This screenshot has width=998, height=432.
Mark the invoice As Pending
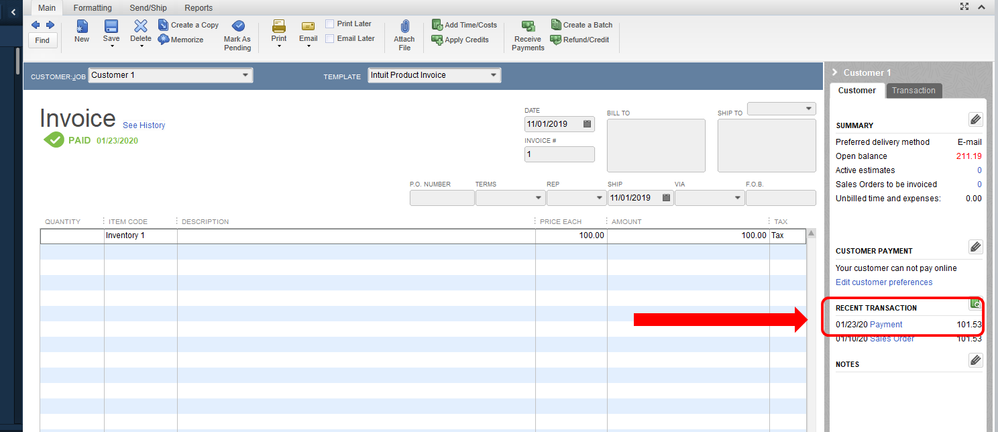point(237,35)
